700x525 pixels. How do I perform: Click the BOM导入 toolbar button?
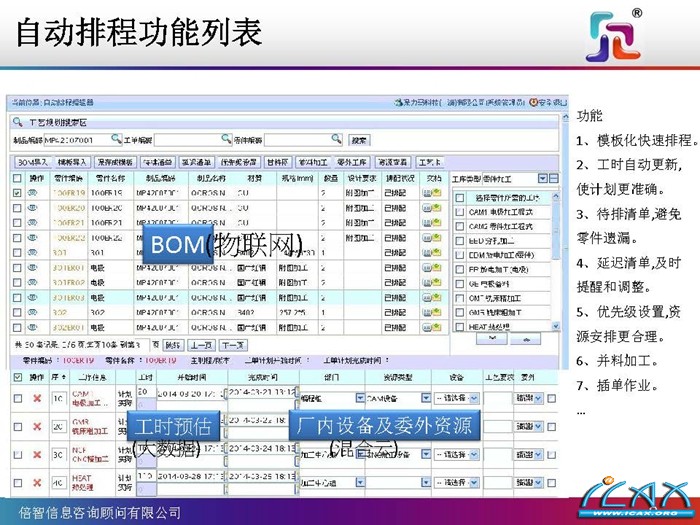33,162
